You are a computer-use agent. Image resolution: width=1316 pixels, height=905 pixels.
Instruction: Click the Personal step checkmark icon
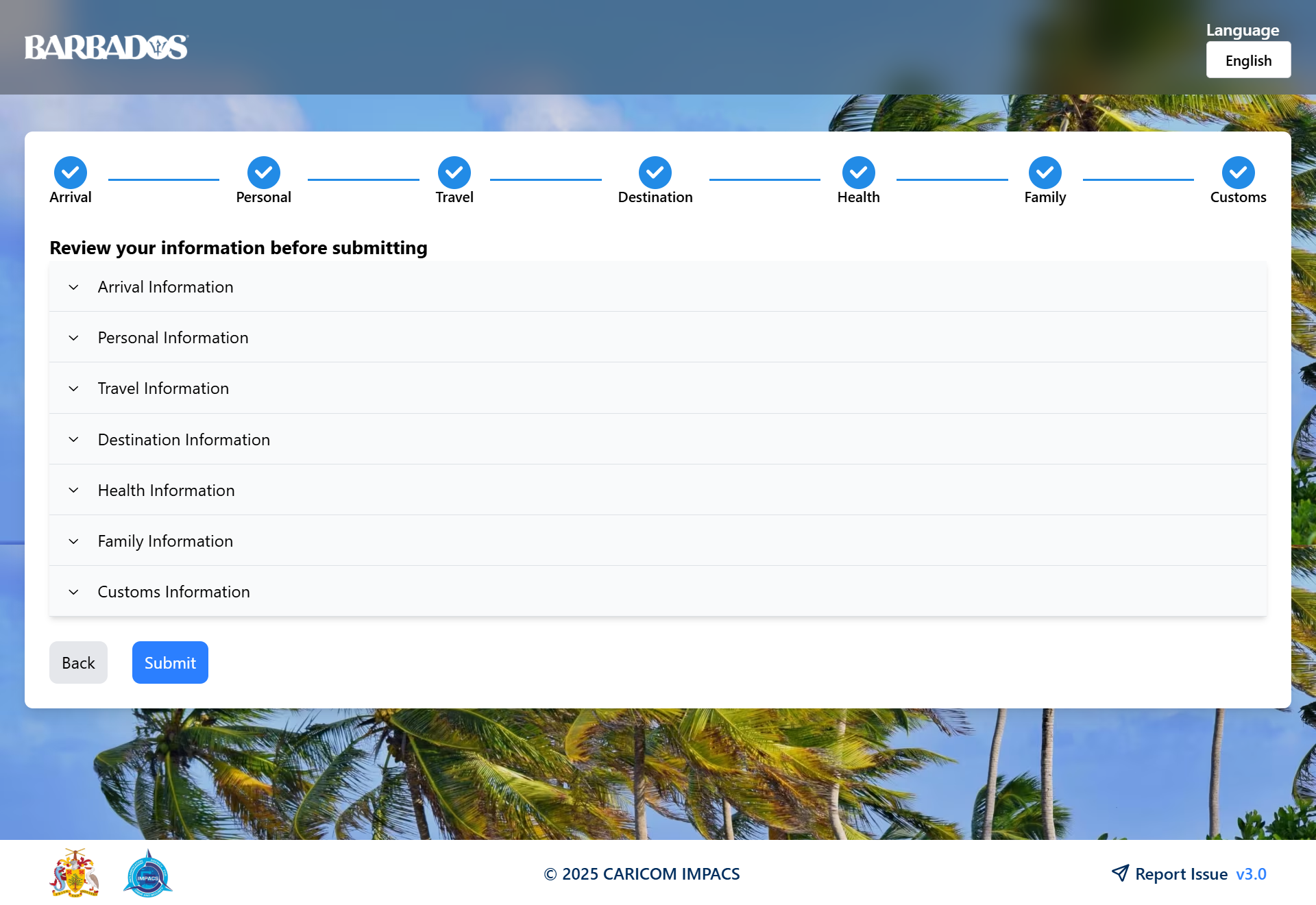[263, 173]
